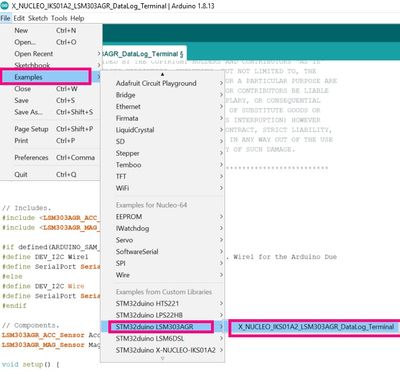Expand the Bridge examples submenu
Image resolution: width=400 pixels, height=371 pixels.
[x=163, y=95]
